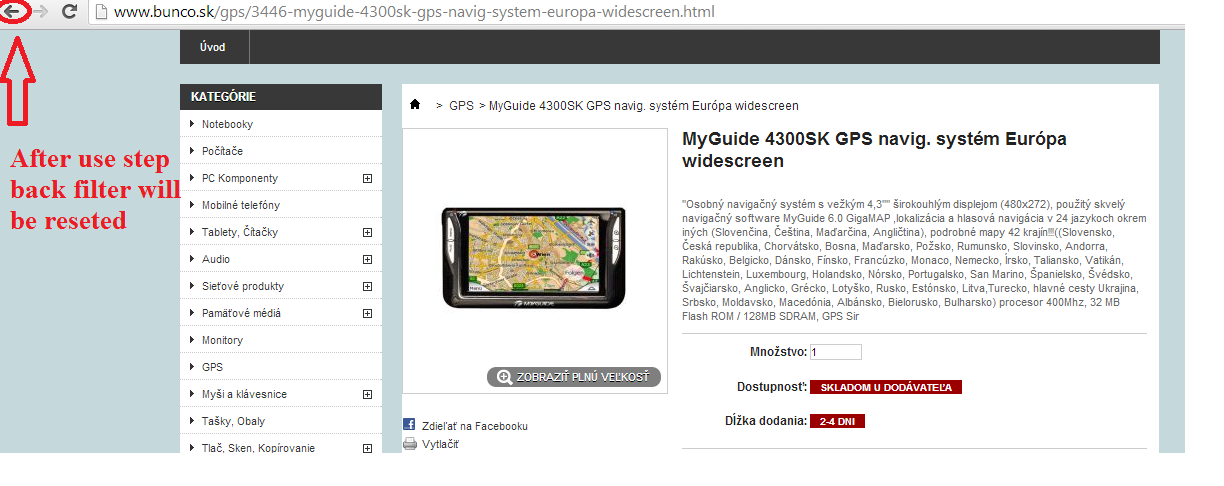Reload the page with refresh icon
1224x486 pixels.
pos(70,12)
